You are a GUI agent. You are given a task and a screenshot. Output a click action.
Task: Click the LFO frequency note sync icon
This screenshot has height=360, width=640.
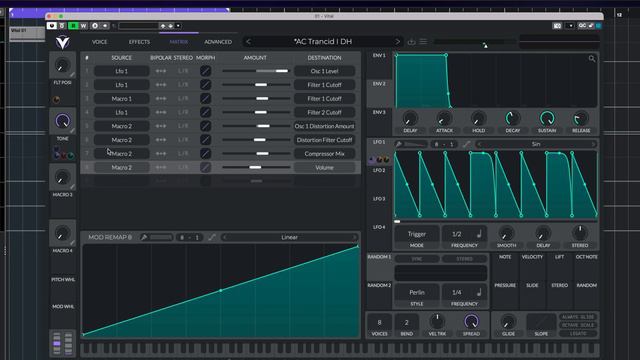coord(479,234)
